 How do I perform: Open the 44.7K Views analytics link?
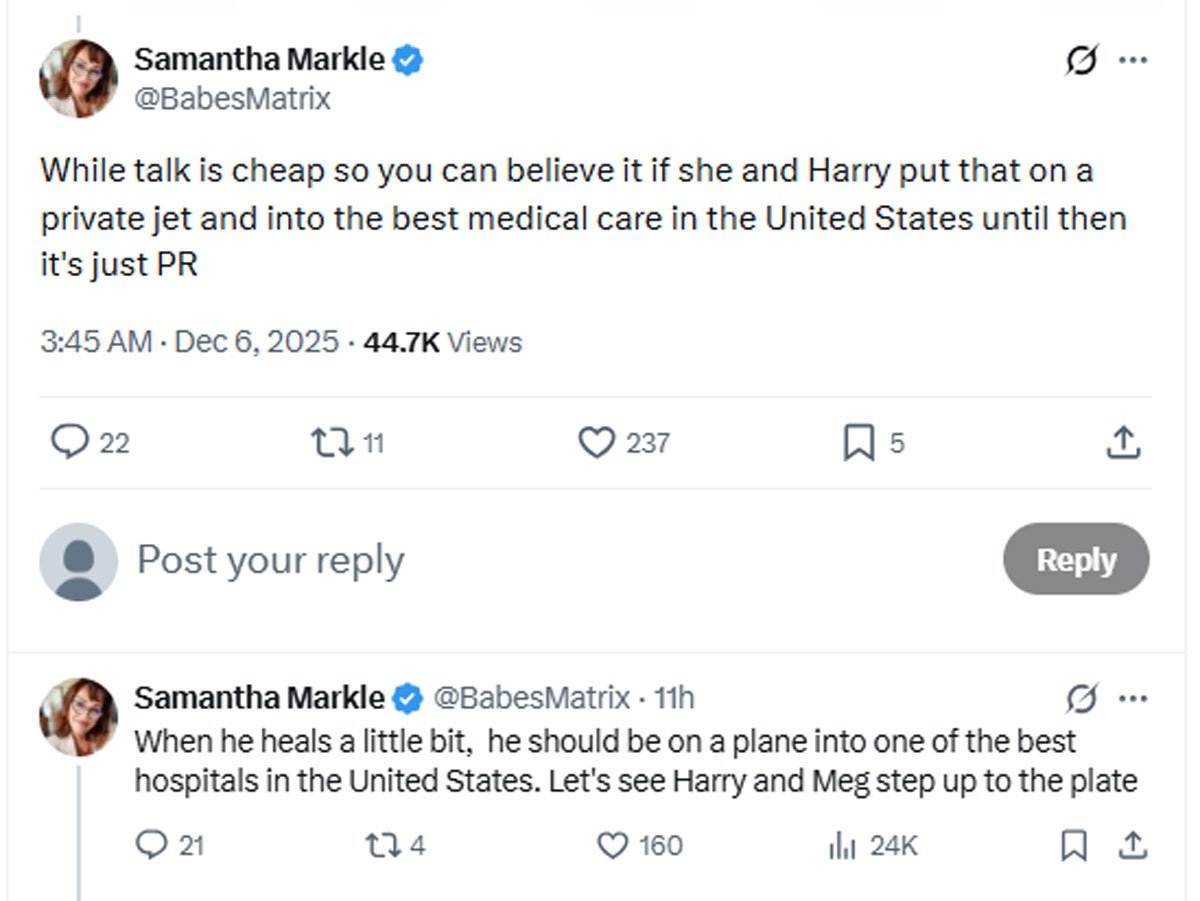coord(443,342)
